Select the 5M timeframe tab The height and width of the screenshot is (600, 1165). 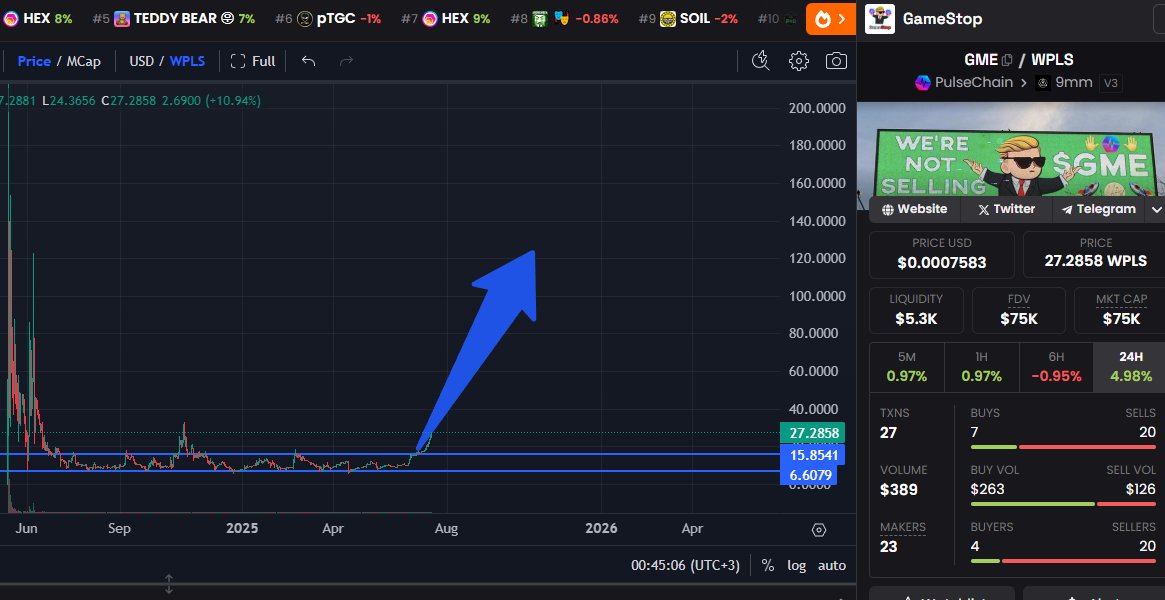[906, 367]
